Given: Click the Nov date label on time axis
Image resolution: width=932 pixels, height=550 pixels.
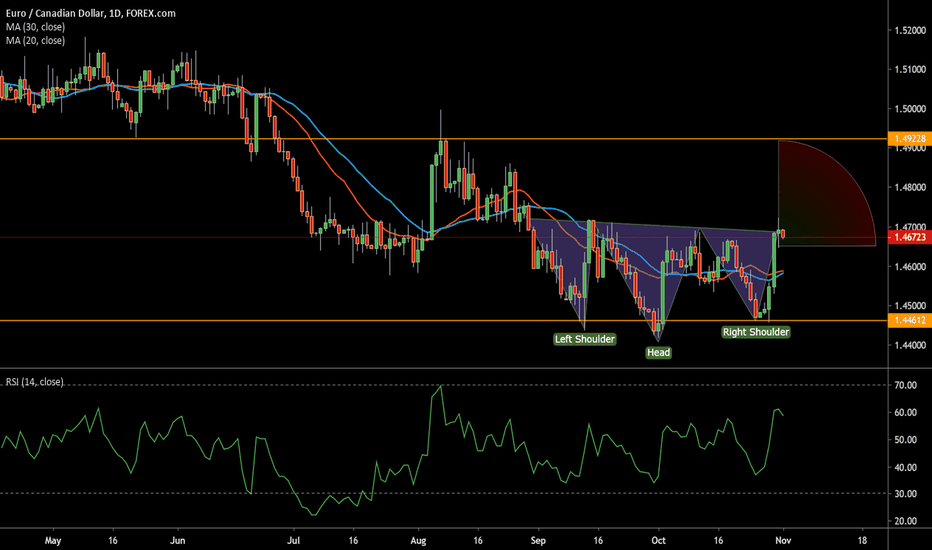Looking at the screenshot, I should [x=783, y=540].
